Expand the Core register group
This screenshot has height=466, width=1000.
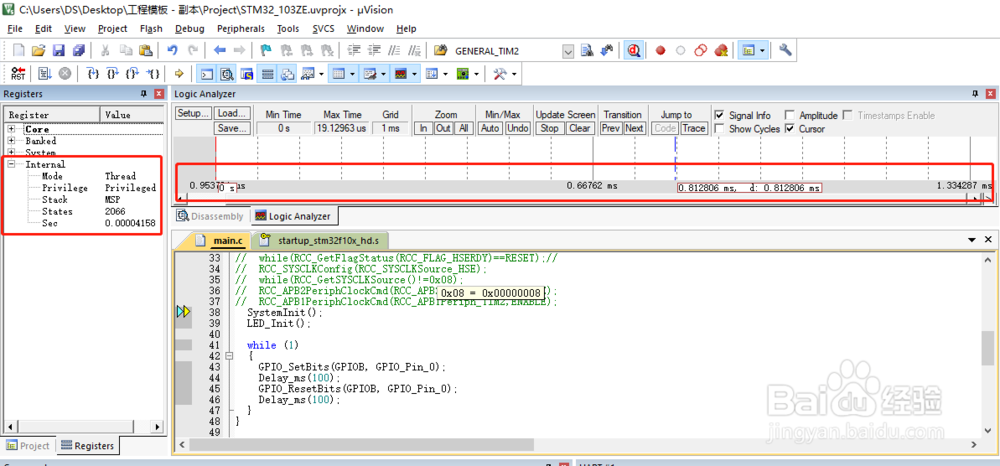(x=11, y=129)
